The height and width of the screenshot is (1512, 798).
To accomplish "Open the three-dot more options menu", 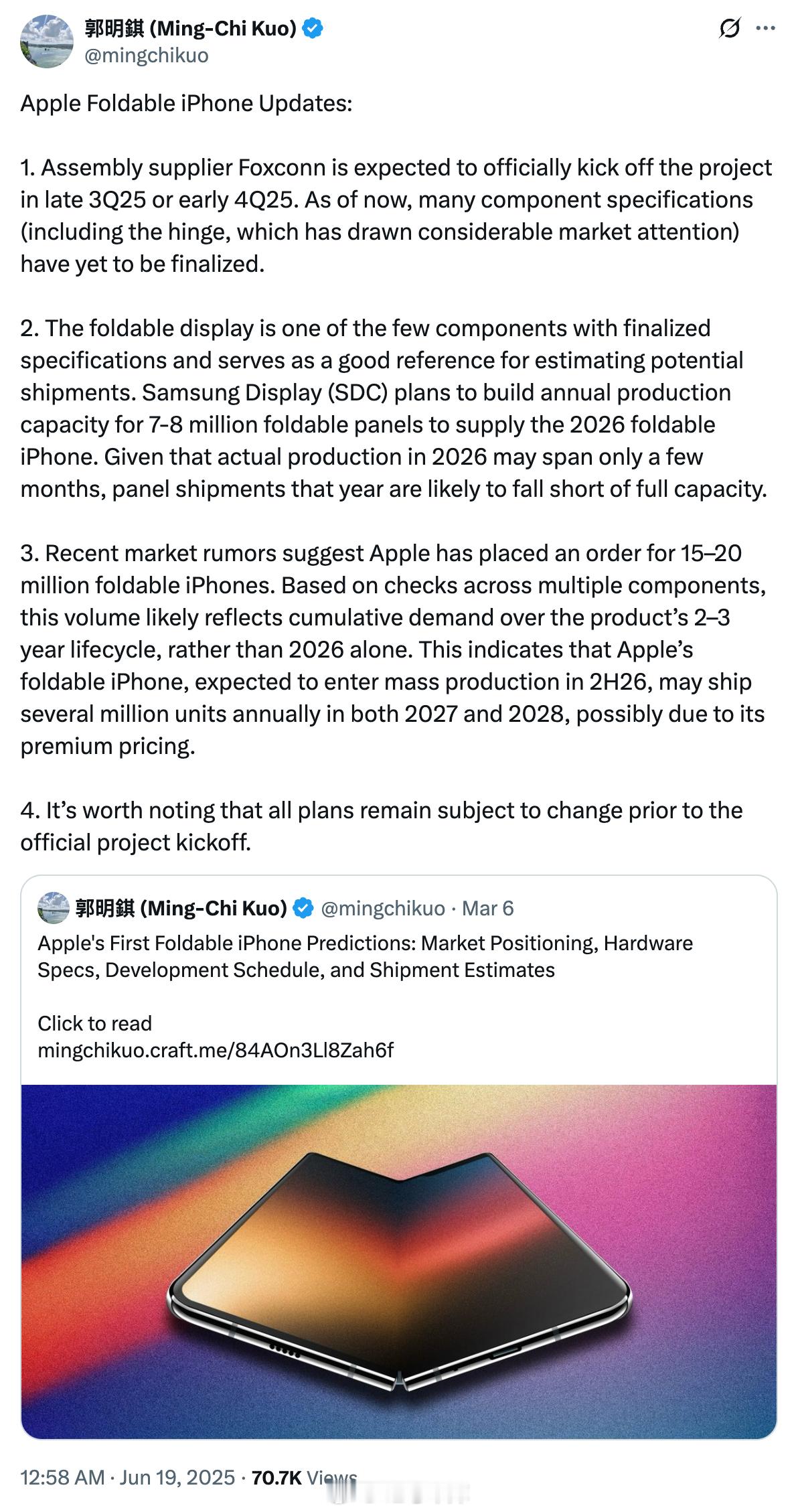I will coord(765,29).
